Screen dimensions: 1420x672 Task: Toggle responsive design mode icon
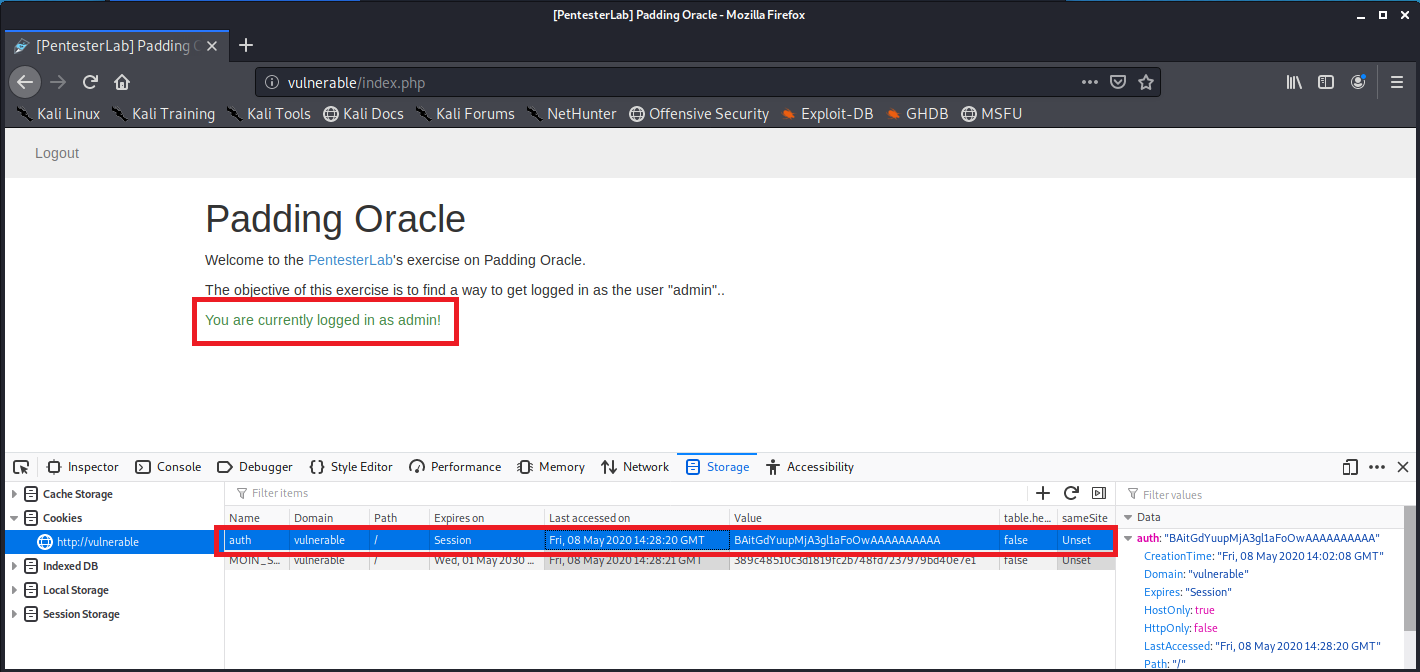(1350, 467)
